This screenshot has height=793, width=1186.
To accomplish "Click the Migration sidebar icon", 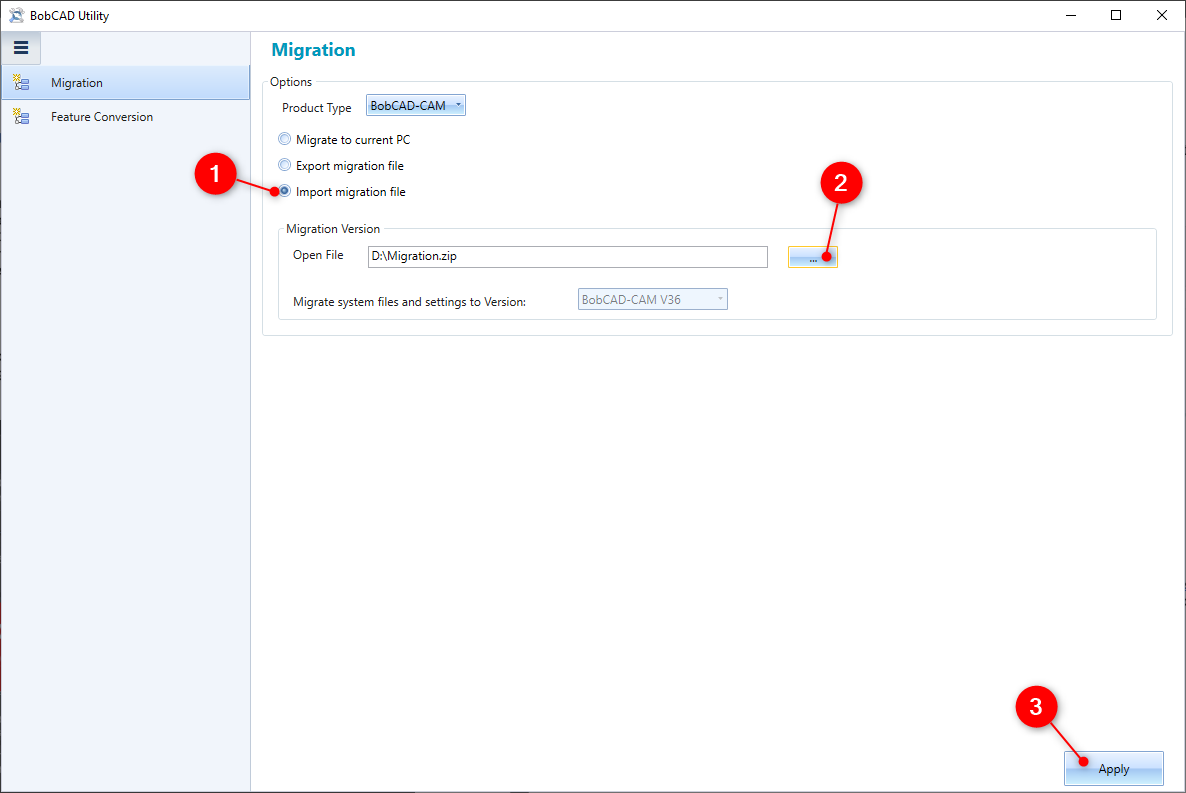I will (21, 82).
